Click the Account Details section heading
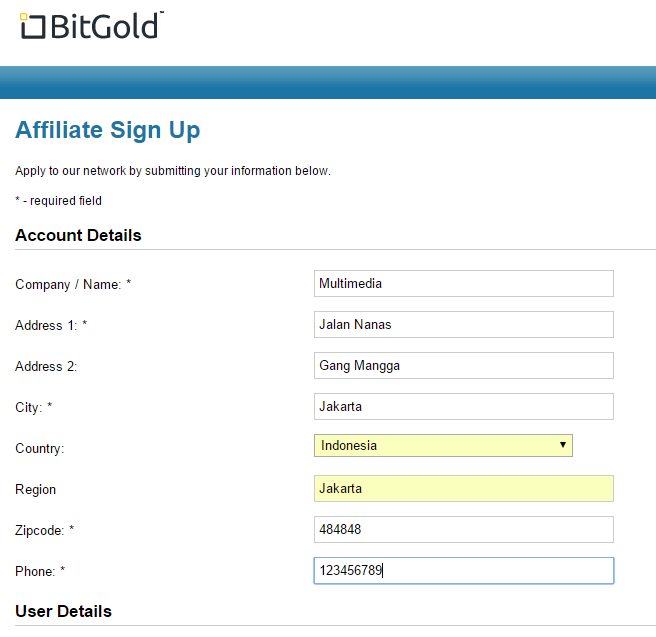Viewport: 656px width, 637px height. coord(78,236)
